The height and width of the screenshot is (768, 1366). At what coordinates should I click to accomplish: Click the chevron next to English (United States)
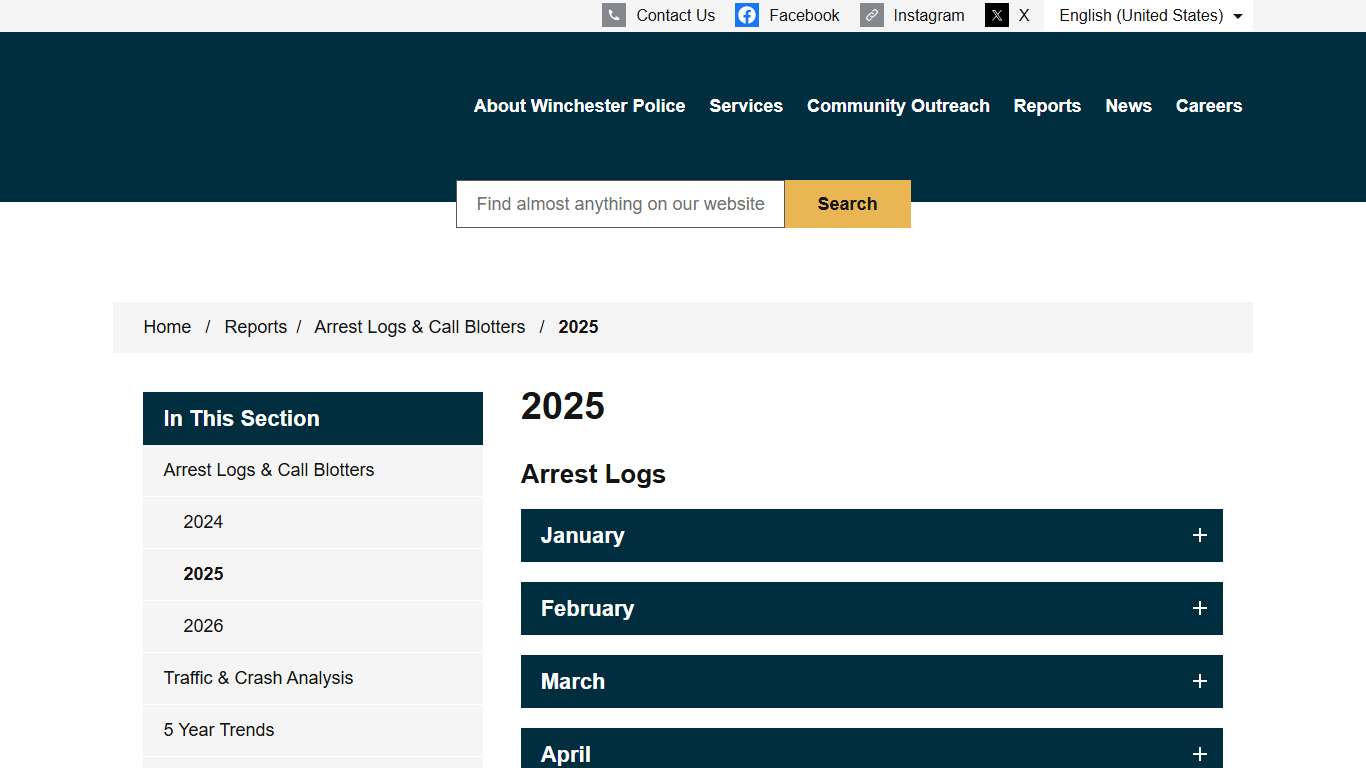point(1237,15)
